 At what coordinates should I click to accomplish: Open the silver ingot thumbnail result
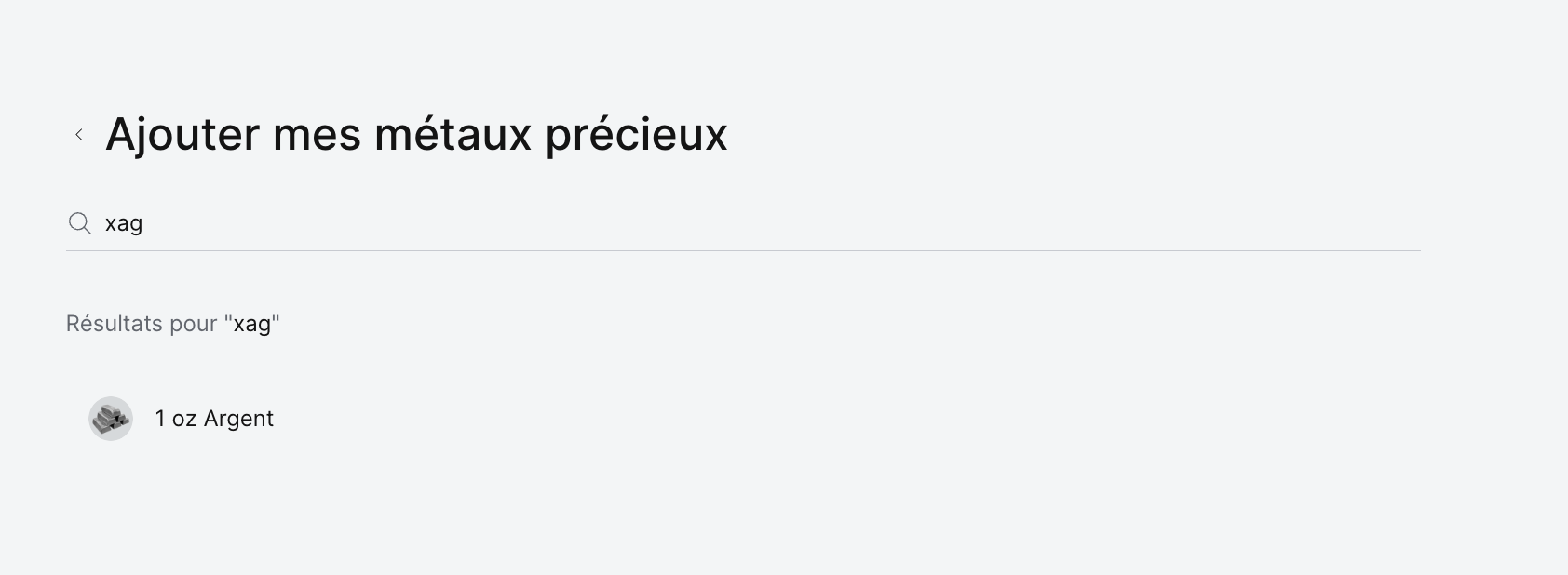111,419
